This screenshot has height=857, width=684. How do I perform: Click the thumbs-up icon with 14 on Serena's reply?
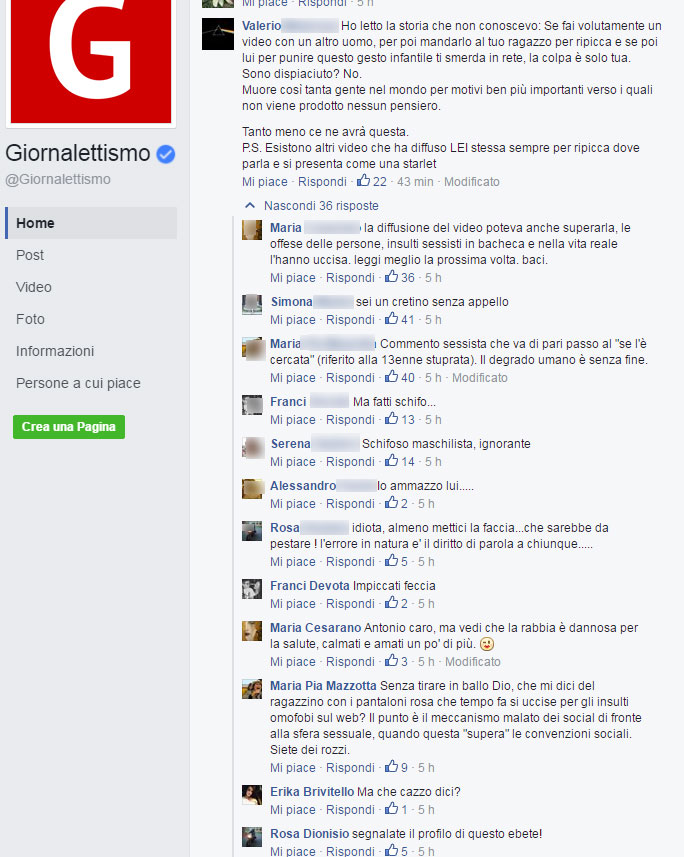click(x=391, y=461)
